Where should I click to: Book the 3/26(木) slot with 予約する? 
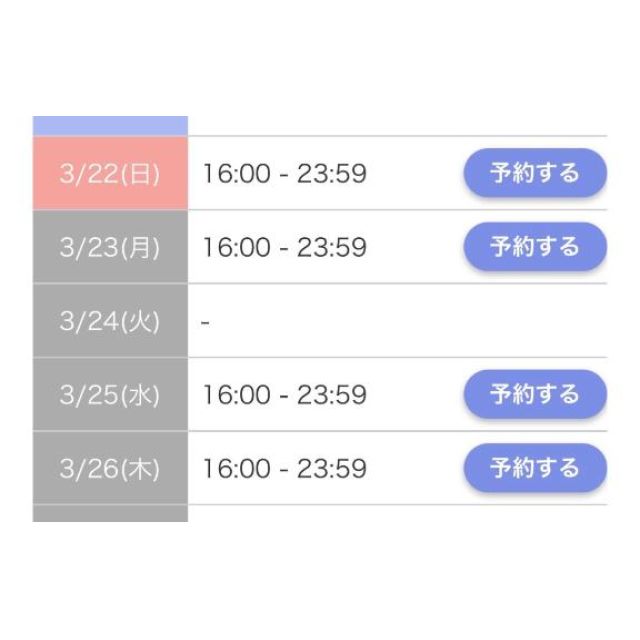coord(534,468)
